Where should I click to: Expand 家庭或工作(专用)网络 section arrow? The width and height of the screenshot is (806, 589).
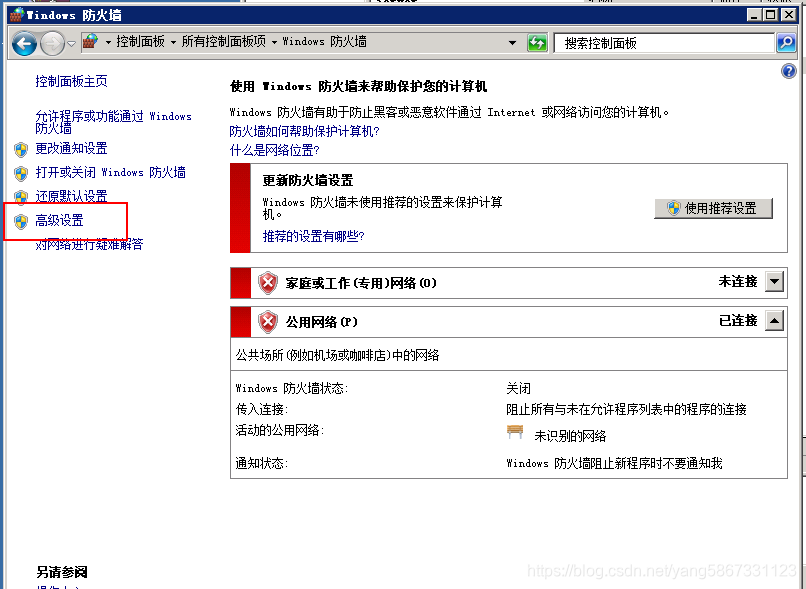click(x=774, y=282)
